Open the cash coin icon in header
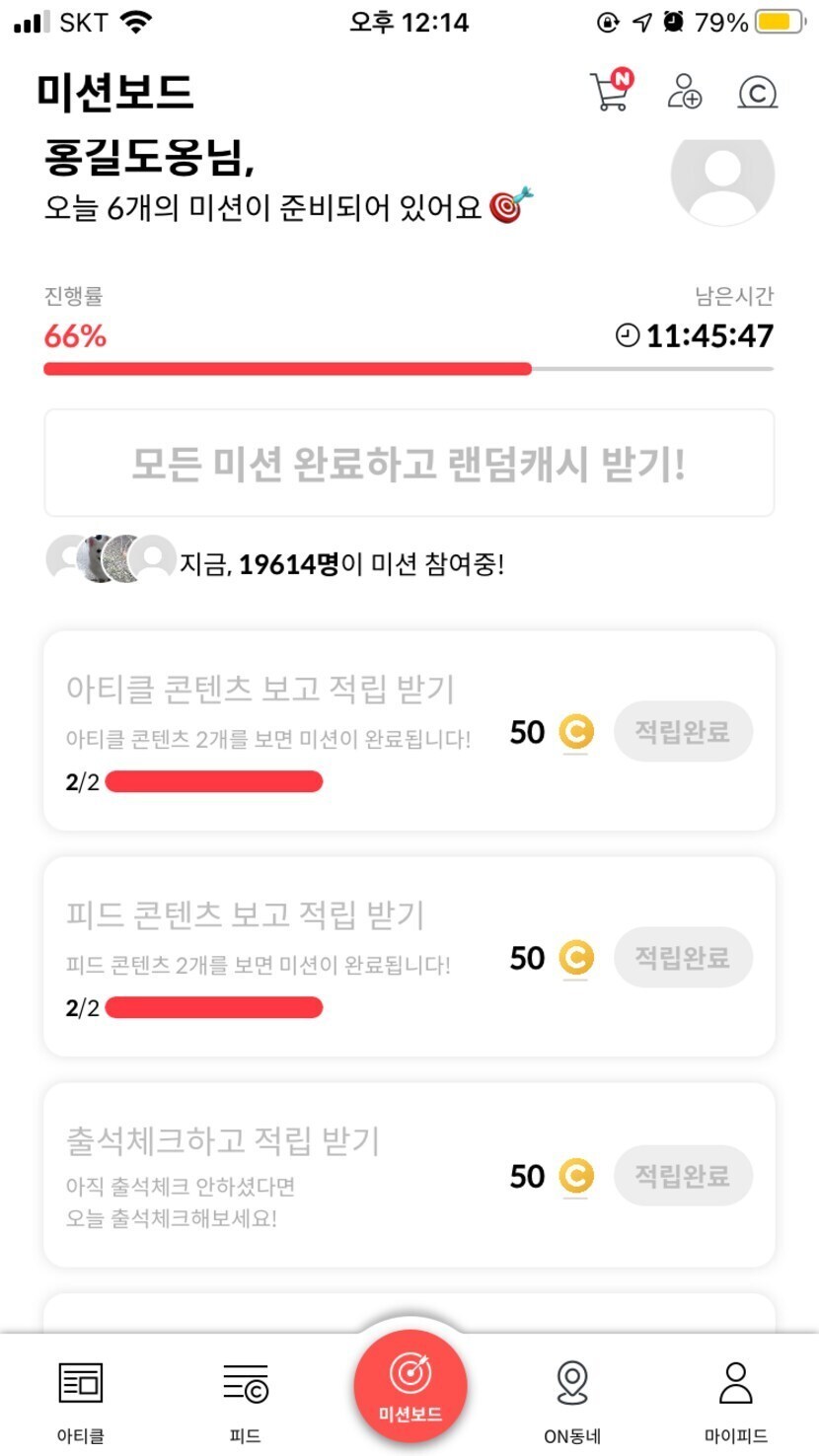Screen dimensions: 819x1456 click(x=757, y=93)
